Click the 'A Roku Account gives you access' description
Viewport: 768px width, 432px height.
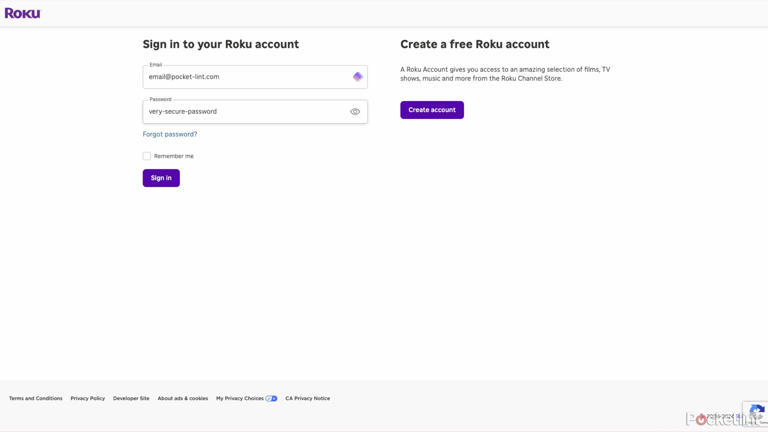point(505,74)
